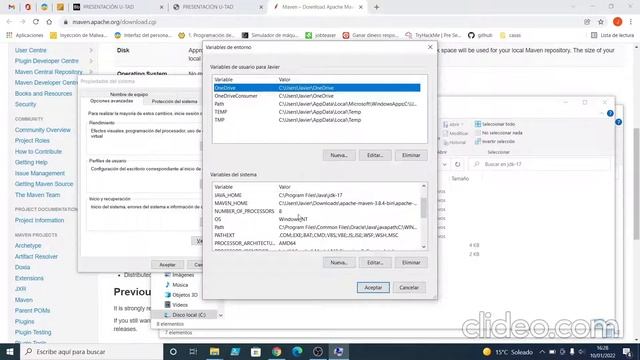This screenshot has width=640, height=360.
Task: Select the system Path variable row
Action: point(316,227)
